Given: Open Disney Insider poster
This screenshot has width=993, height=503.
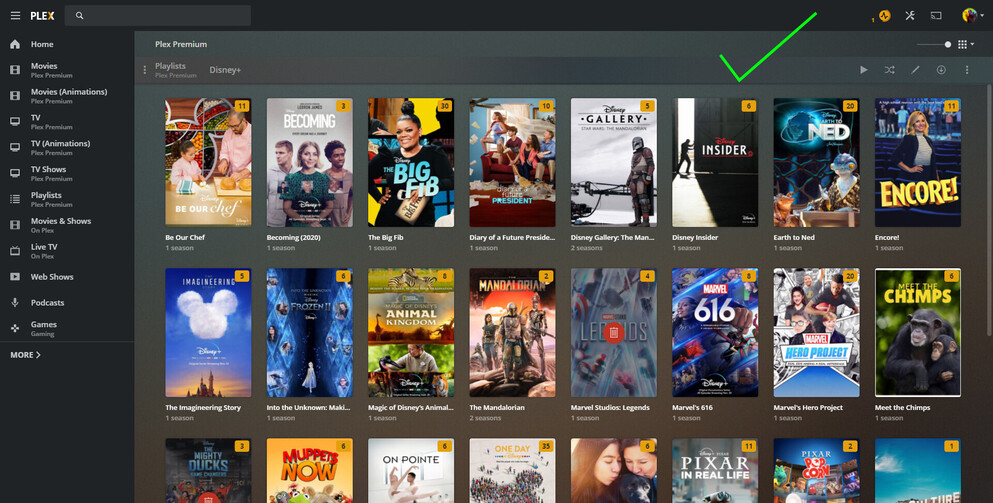Looking at the screenshot, I should coord(715,162).
